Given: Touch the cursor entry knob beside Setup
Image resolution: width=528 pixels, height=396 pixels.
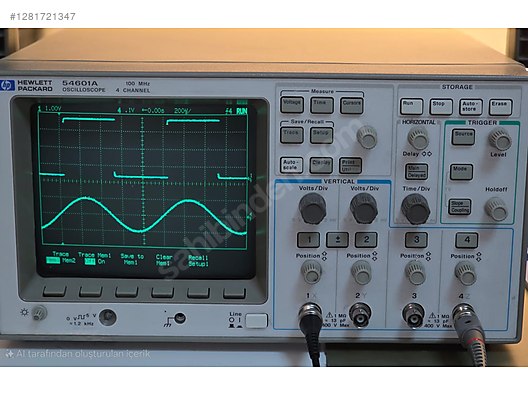Looking at the screenshot, I should click(367, 137).
